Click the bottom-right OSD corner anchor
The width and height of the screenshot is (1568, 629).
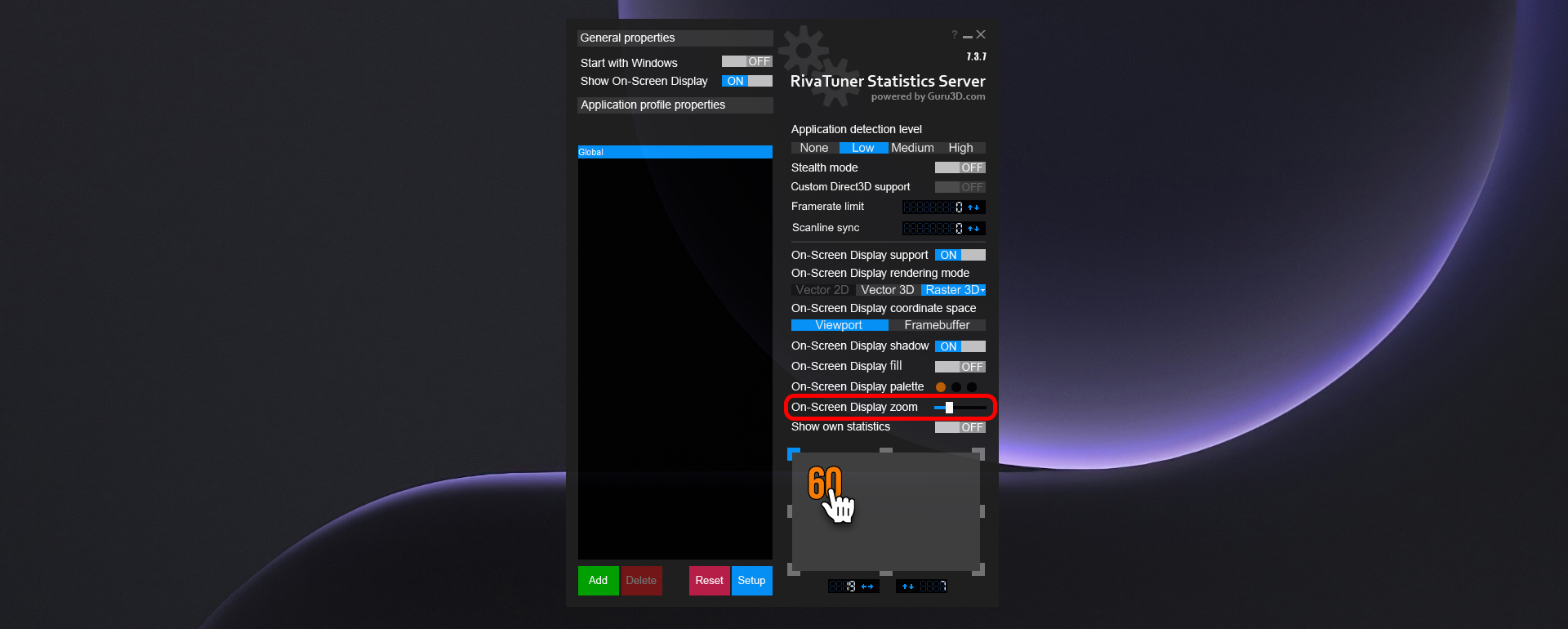coord(978,569)
